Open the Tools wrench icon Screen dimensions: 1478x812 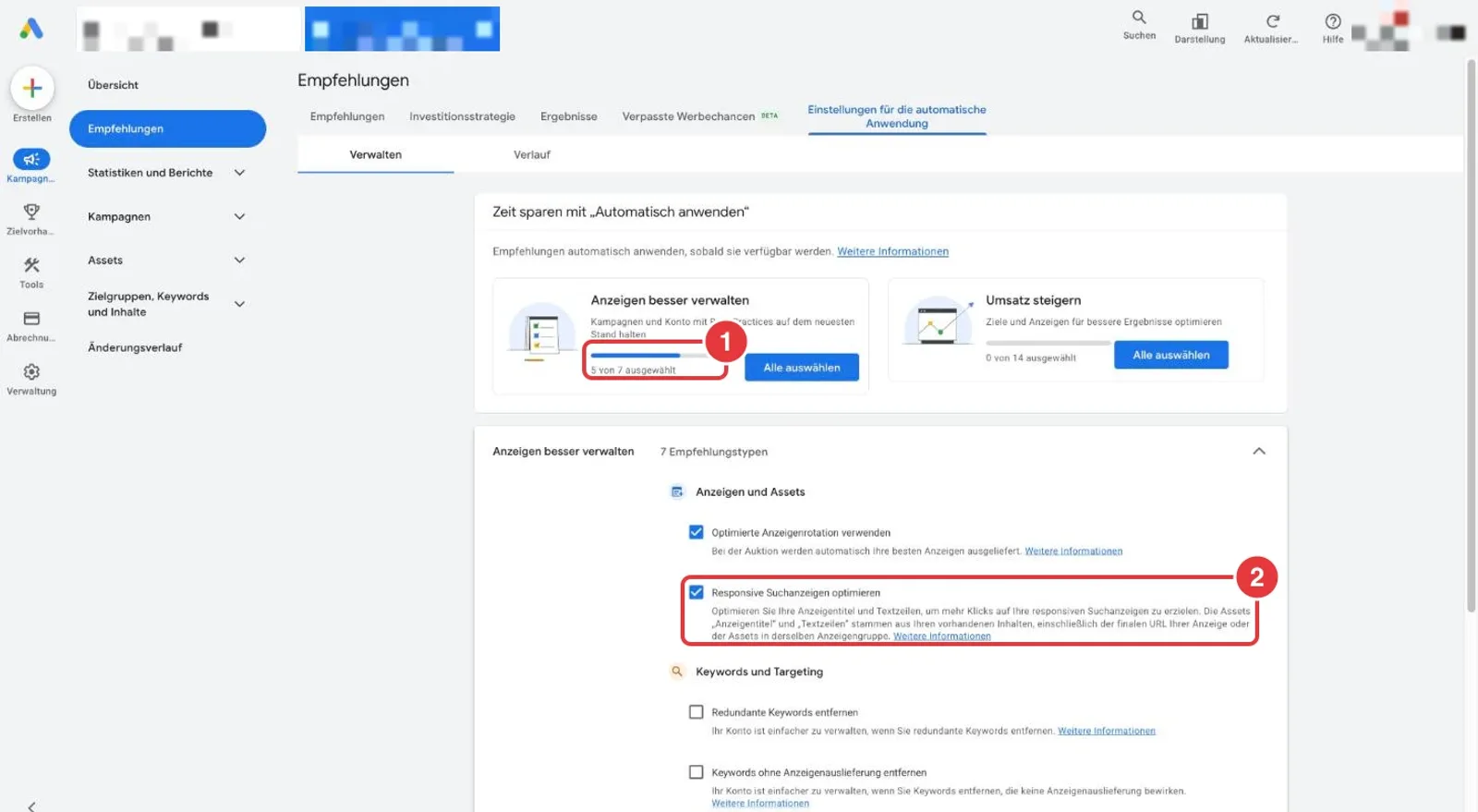click(31, 265)
